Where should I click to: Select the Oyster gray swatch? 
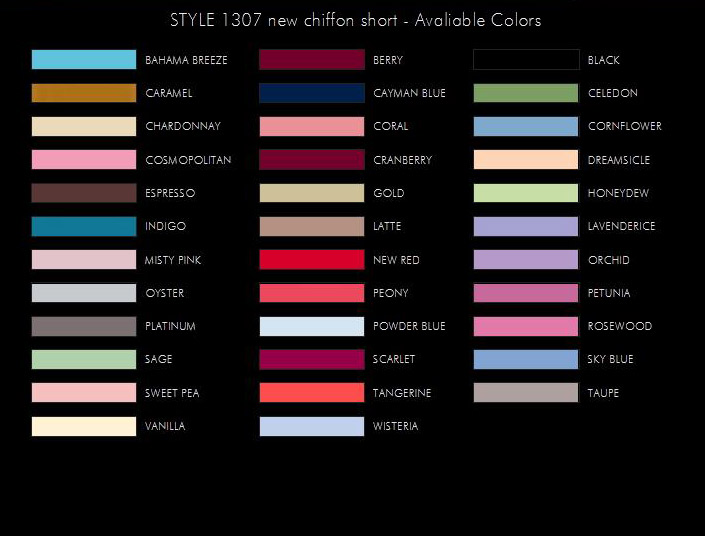[x=84, y=293]
